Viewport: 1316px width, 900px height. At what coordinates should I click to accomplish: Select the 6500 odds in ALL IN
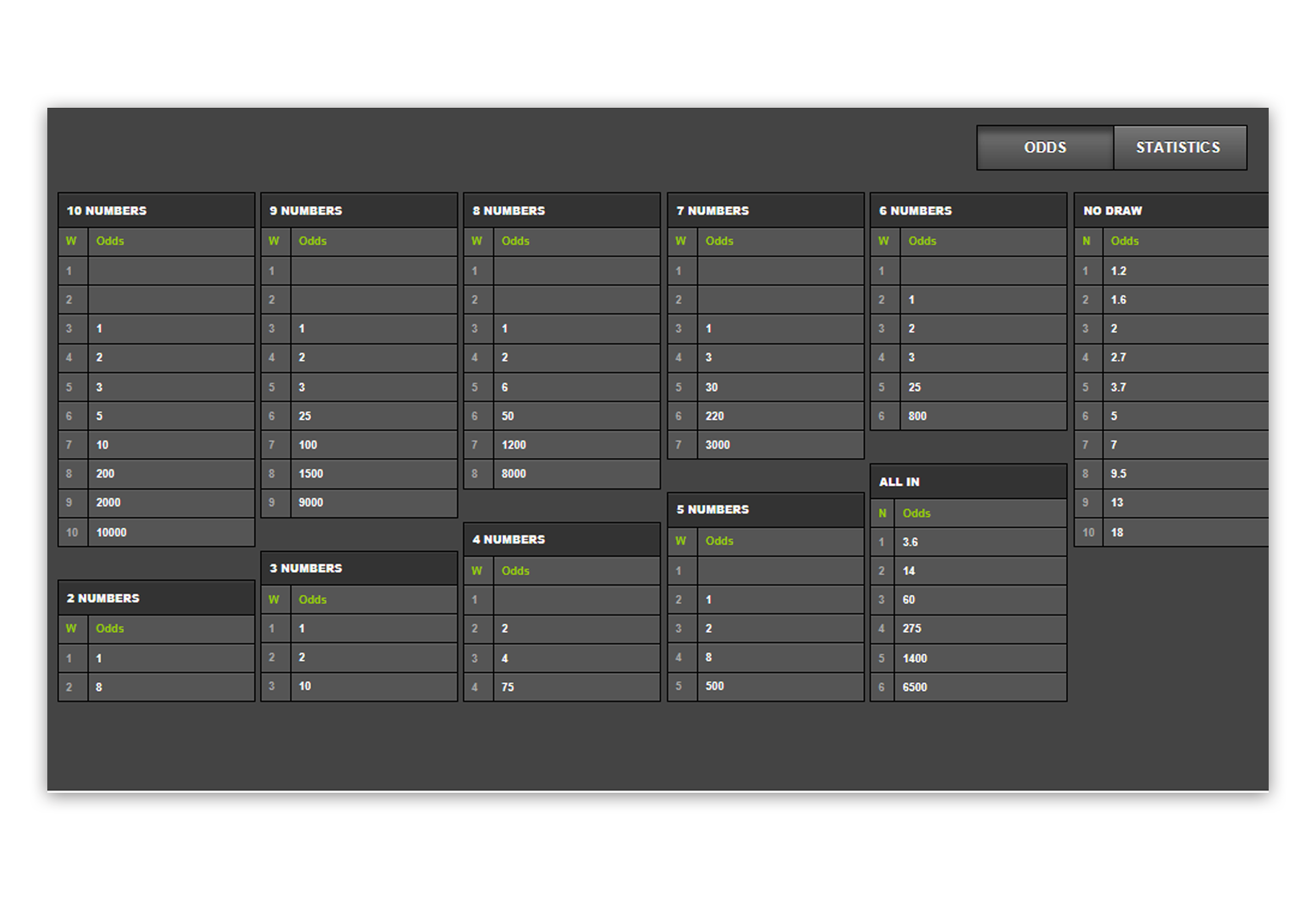(x=980, y=688)
